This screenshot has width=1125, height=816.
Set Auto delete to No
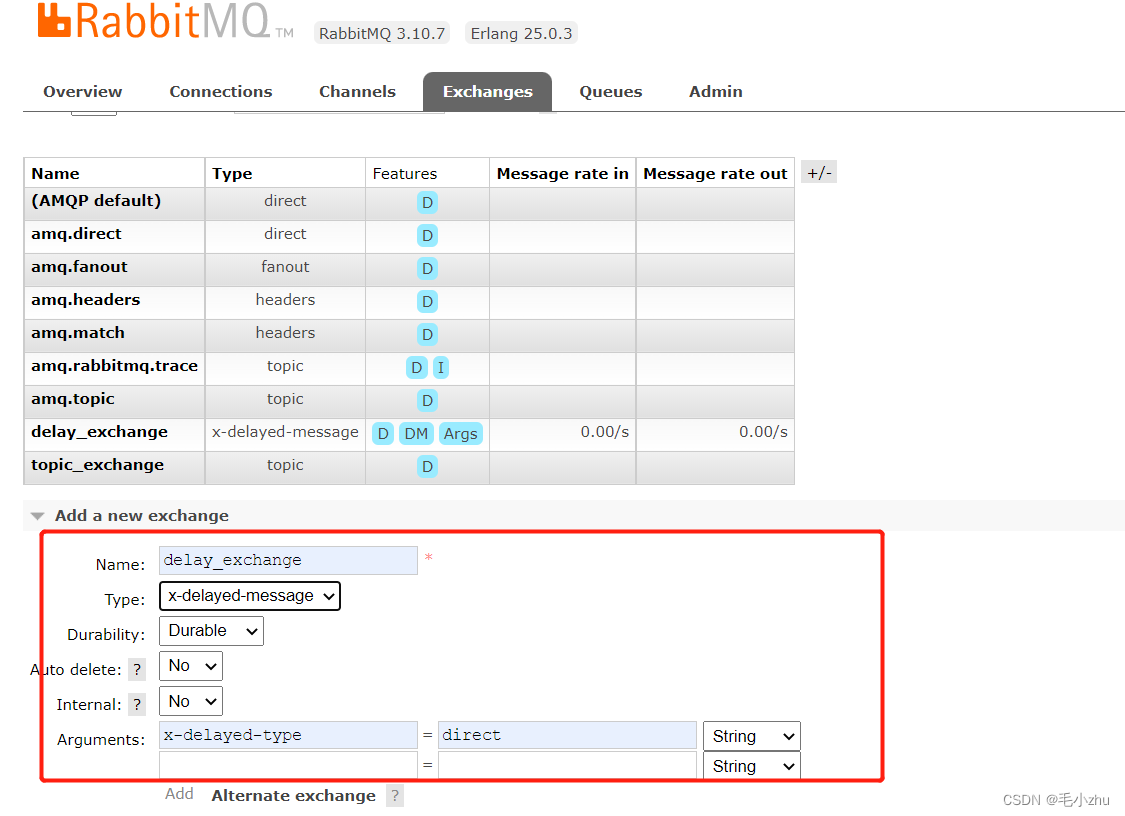(190, 665)
